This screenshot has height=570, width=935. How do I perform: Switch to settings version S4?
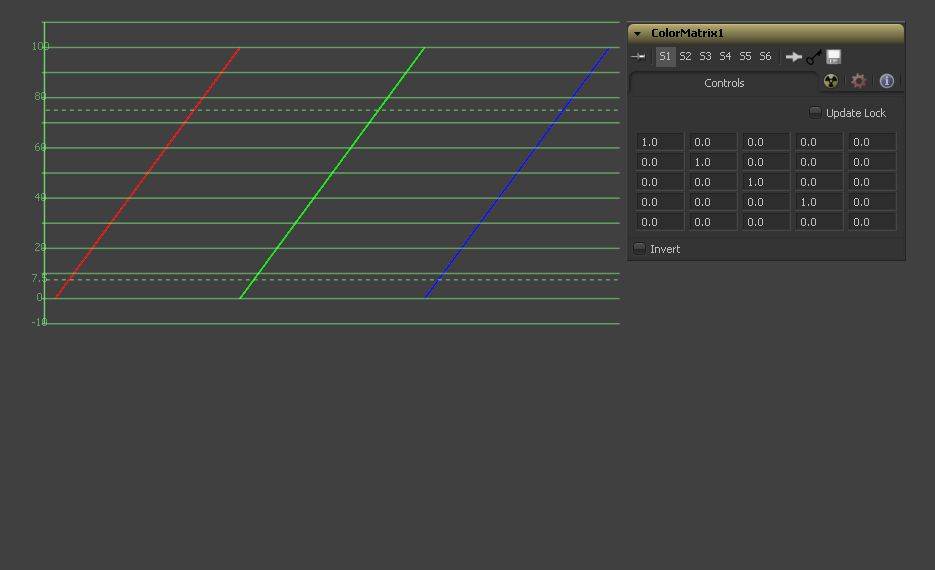click(725, 57)
